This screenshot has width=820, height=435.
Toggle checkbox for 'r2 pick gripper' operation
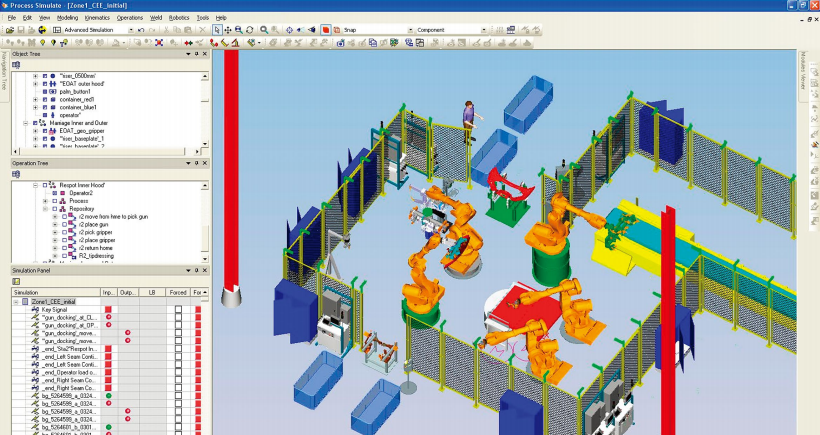pyautogui.click(x=64, y=232)
